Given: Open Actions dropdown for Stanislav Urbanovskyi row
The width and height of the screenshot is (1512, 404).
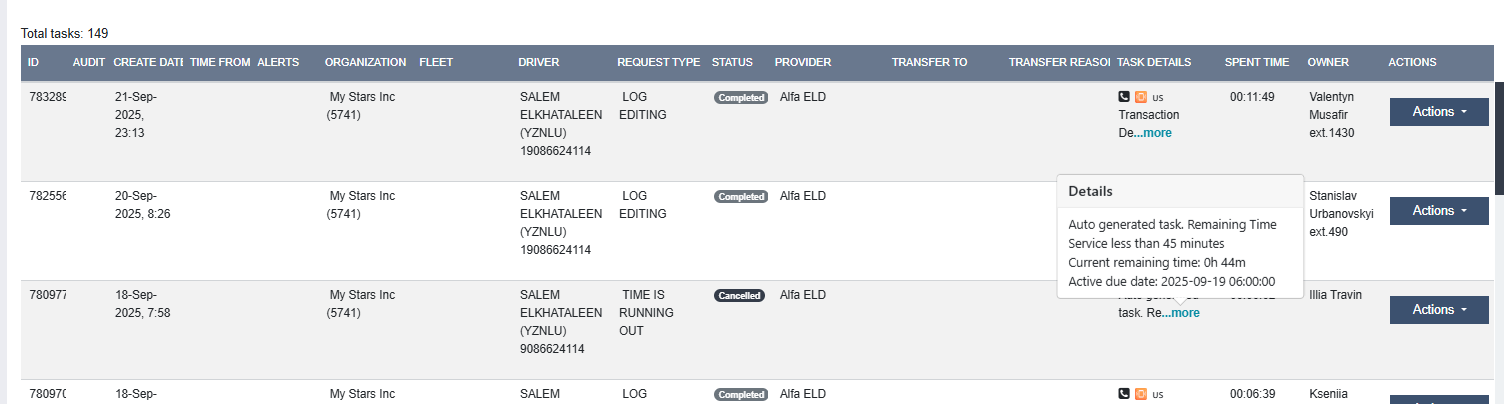Looking at the screenshot, I should pyautogui.click(x=1439, y=211).
